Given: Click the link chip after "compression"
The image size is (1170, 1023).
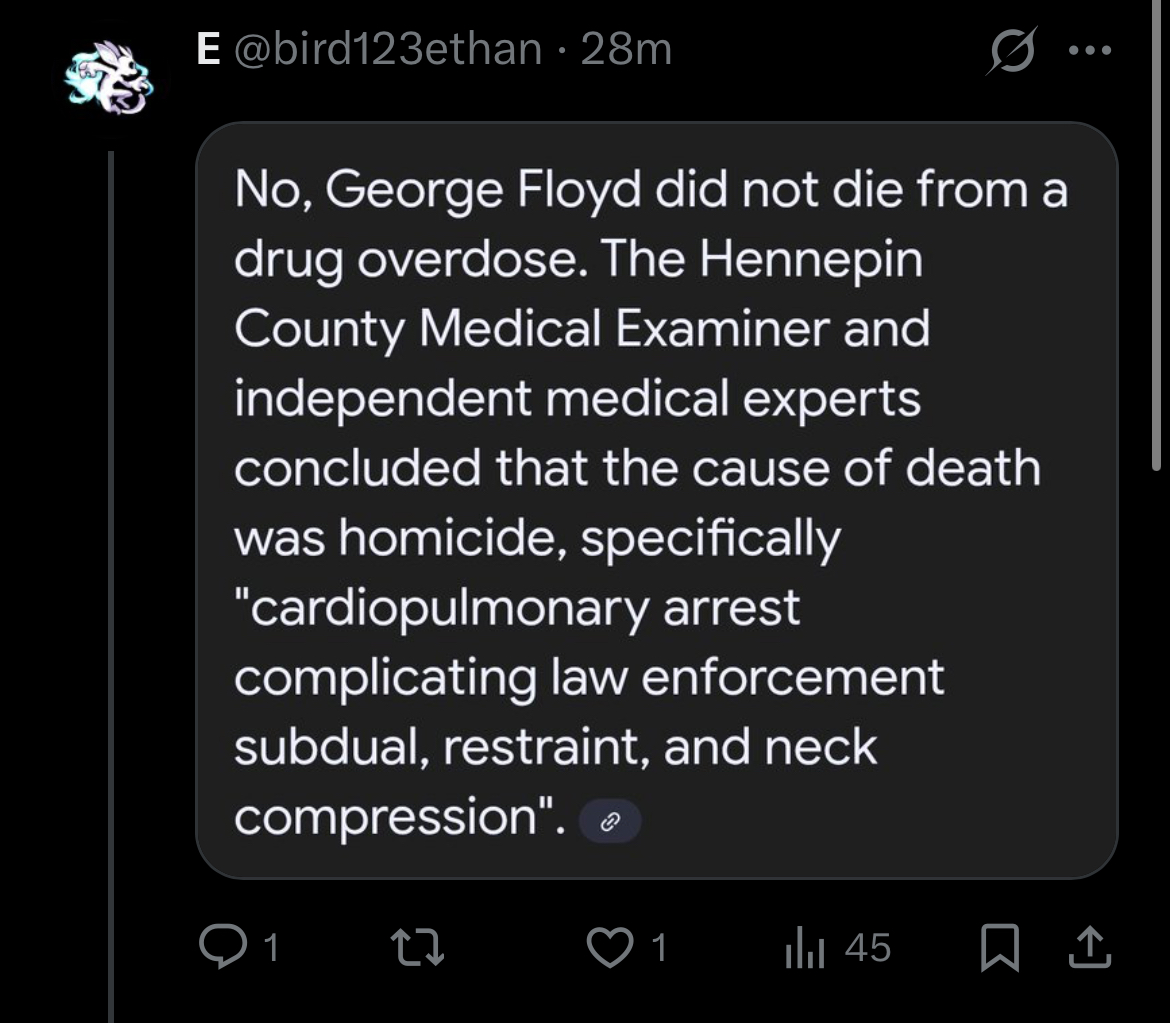Looking at the screenshot, I should pos(610,821).
